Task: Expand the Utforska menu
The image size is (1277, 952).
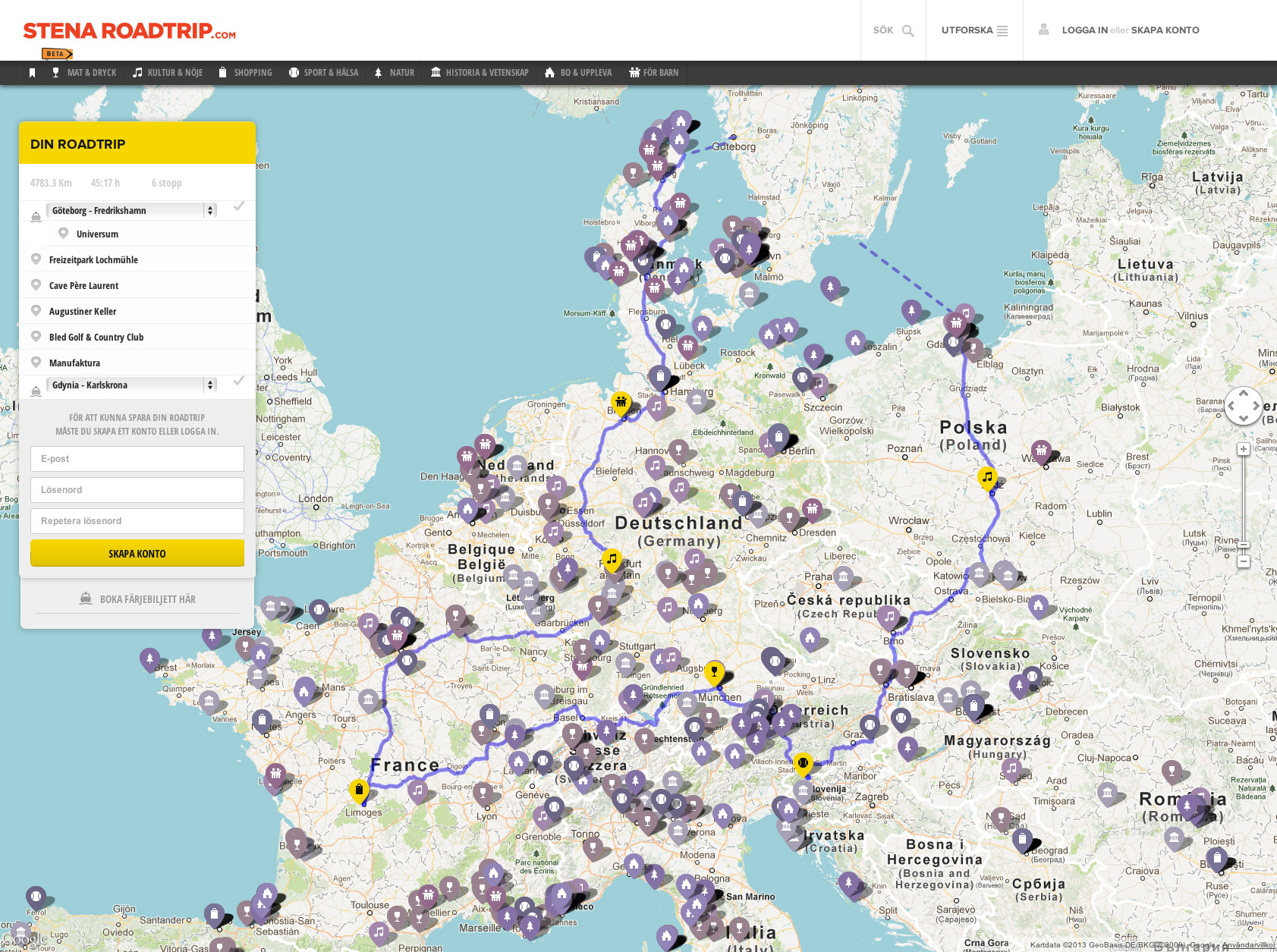Action: click(x=974, y=30)
